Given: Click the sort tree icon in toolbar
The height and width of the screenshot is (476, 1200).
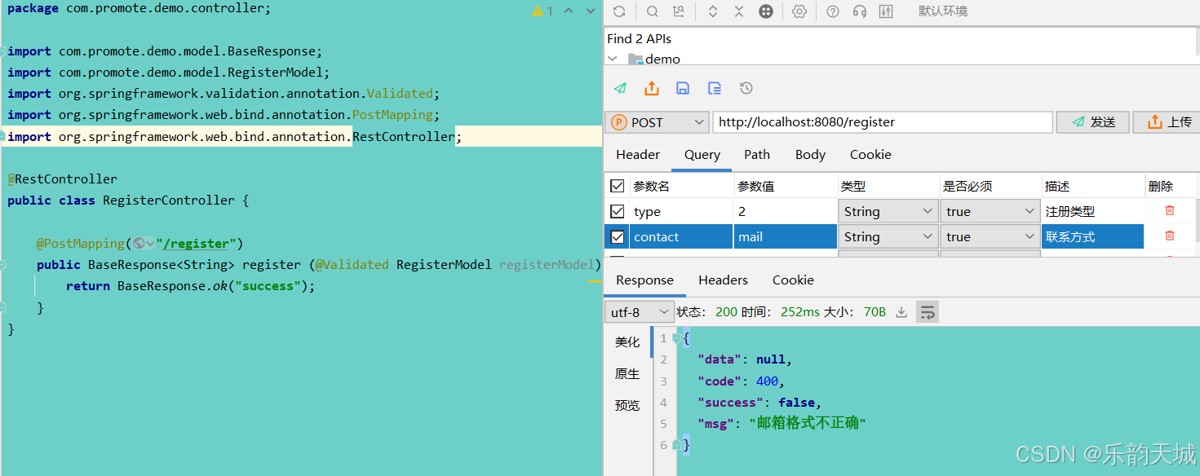Looking at the screenshot, I should [680, 12].
